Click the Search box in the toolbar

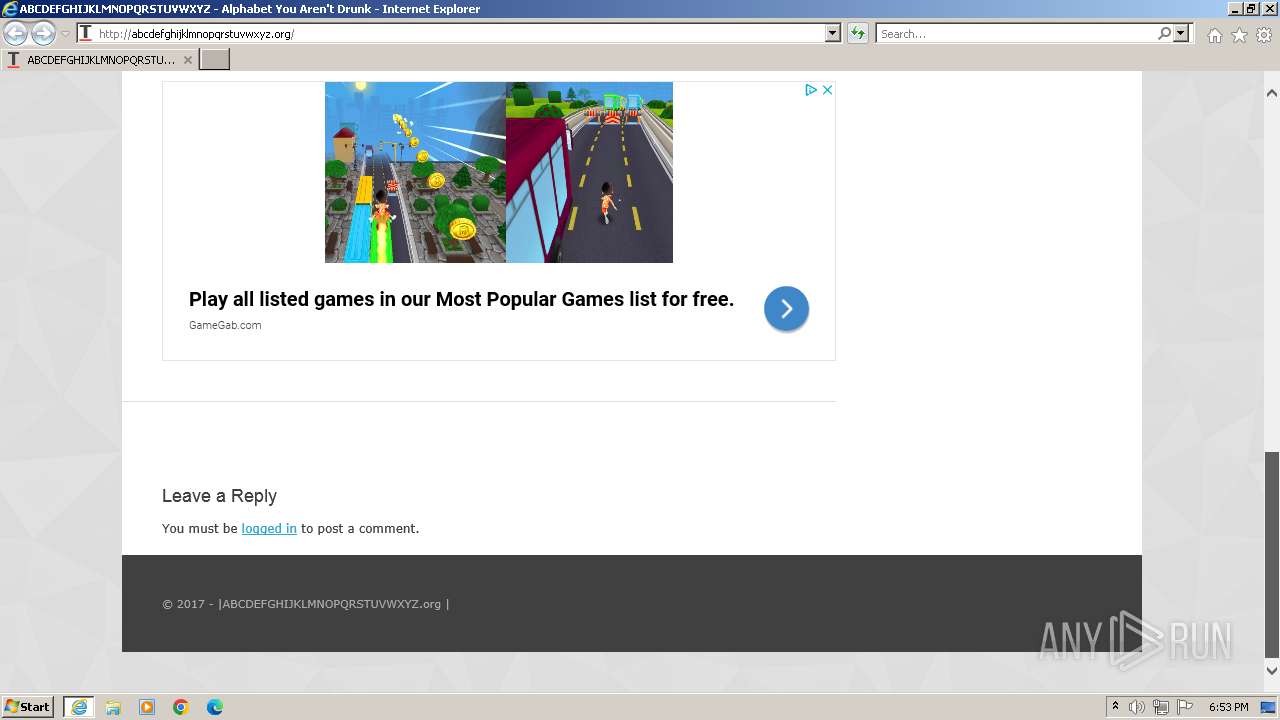coord(1015,34)
